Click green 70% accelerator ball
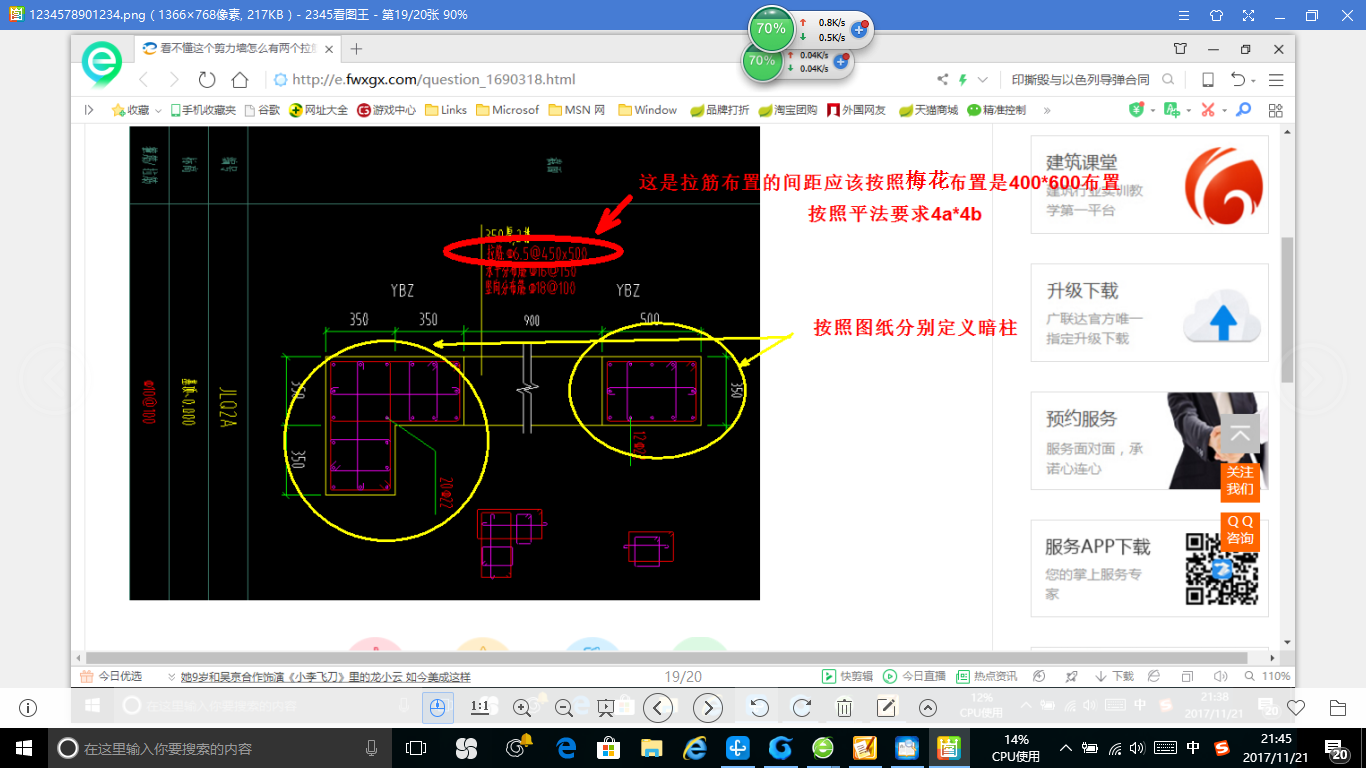Image resolution: width=1366 pixels, height=768 pixels. [x=770, y=29]
